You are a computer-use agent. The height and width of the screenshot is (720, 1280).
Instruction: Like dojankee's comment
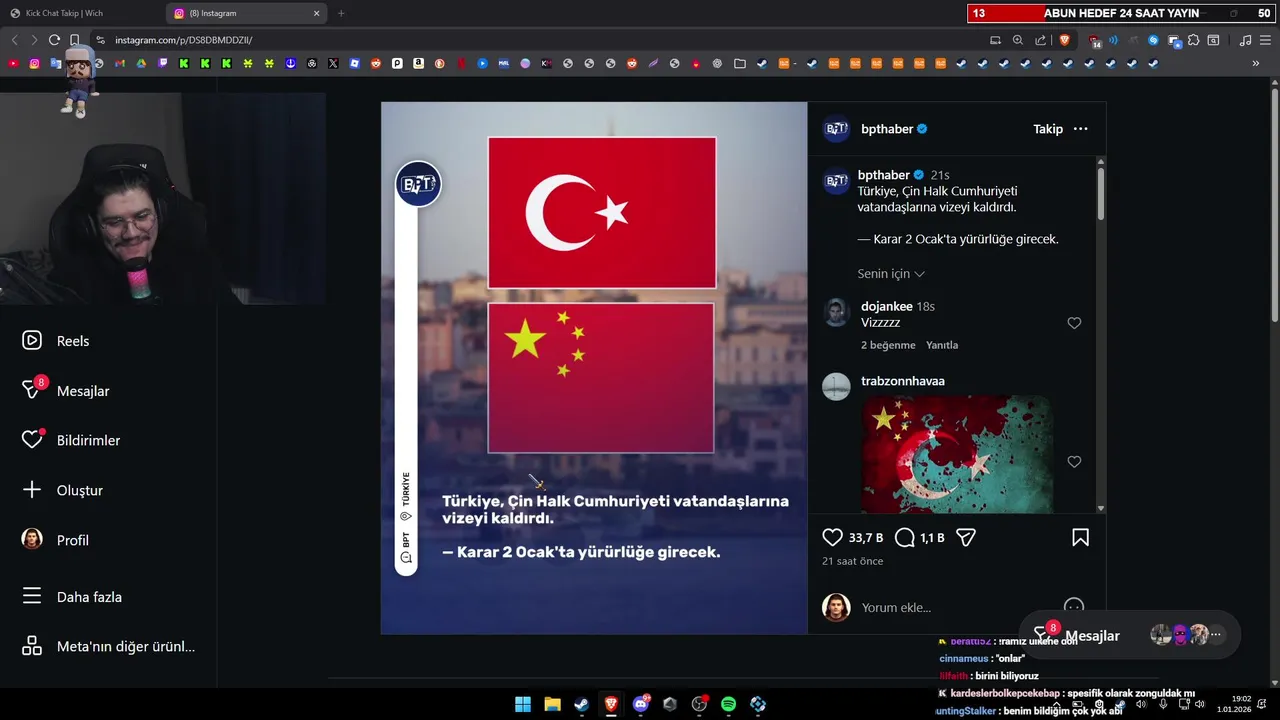coord(1074,323)
